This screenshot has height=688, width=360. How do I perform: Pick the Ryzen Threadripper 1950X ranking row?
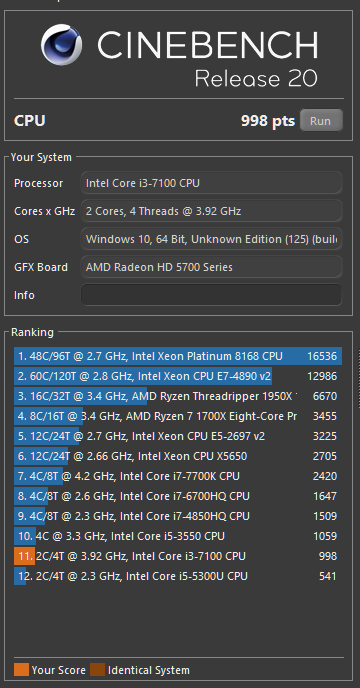[x=178, y=396]
